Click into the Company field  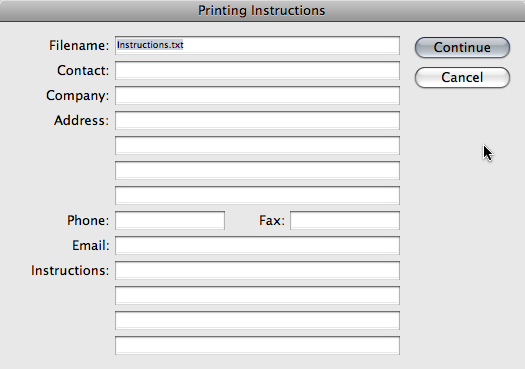tap(257, 95)
